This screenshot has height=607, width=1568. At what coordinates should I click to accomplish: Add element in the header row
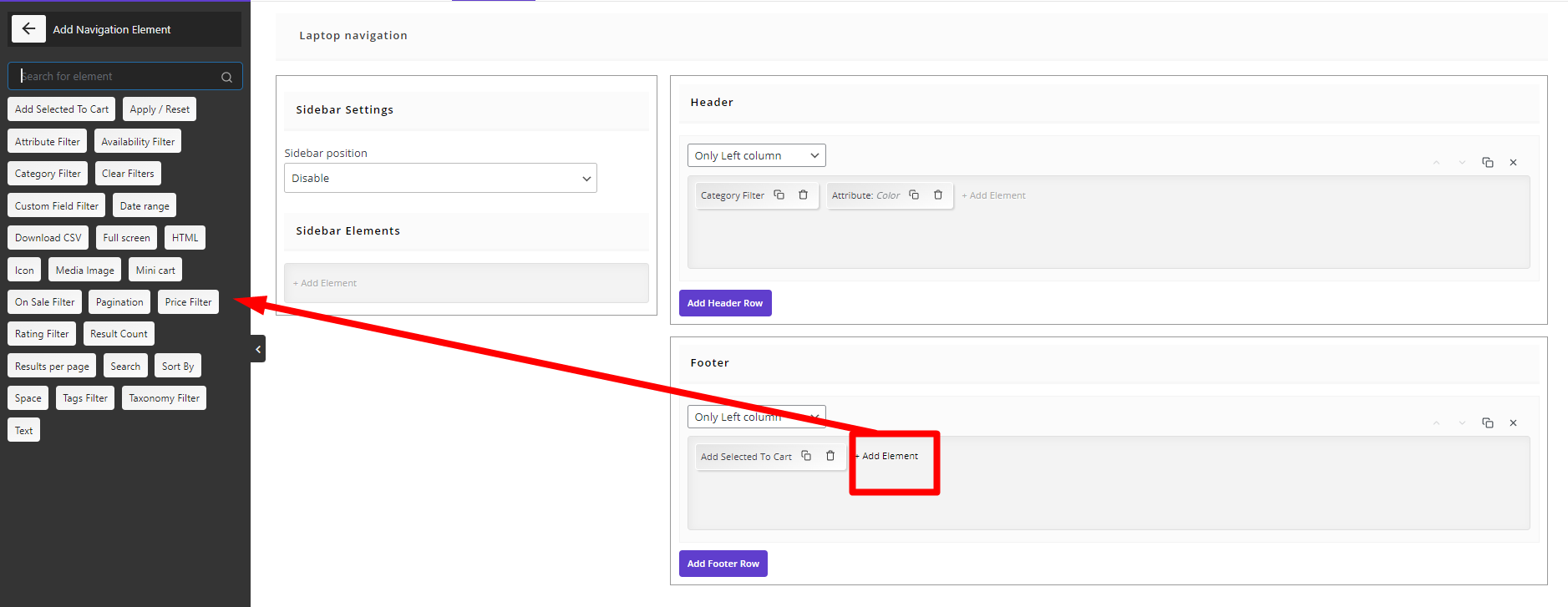[993, 195]
